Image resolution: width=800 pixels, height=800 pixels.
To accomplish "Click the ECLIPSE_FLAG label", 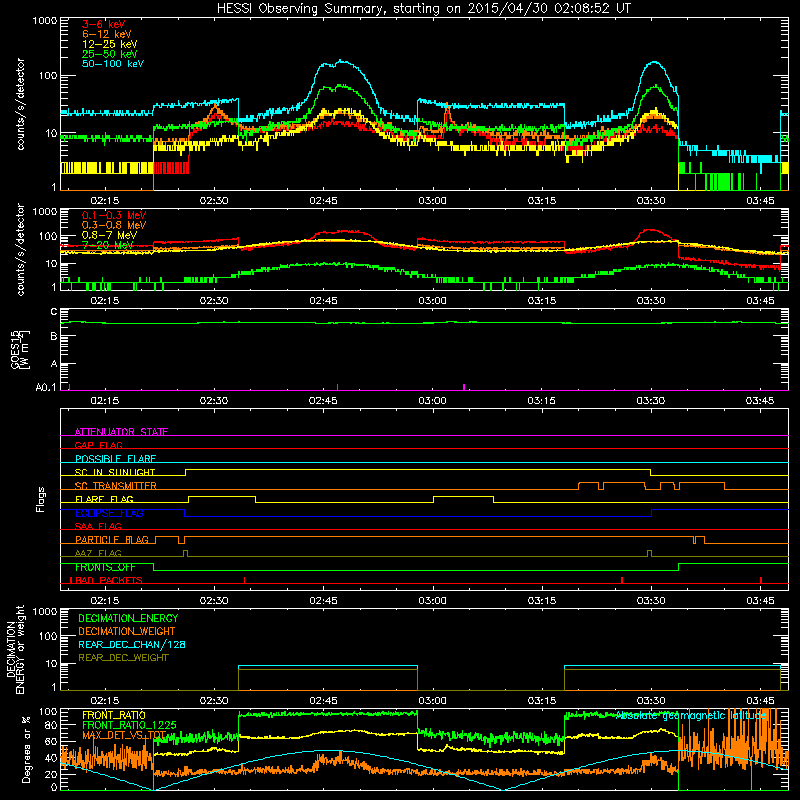I will (109, 513).
